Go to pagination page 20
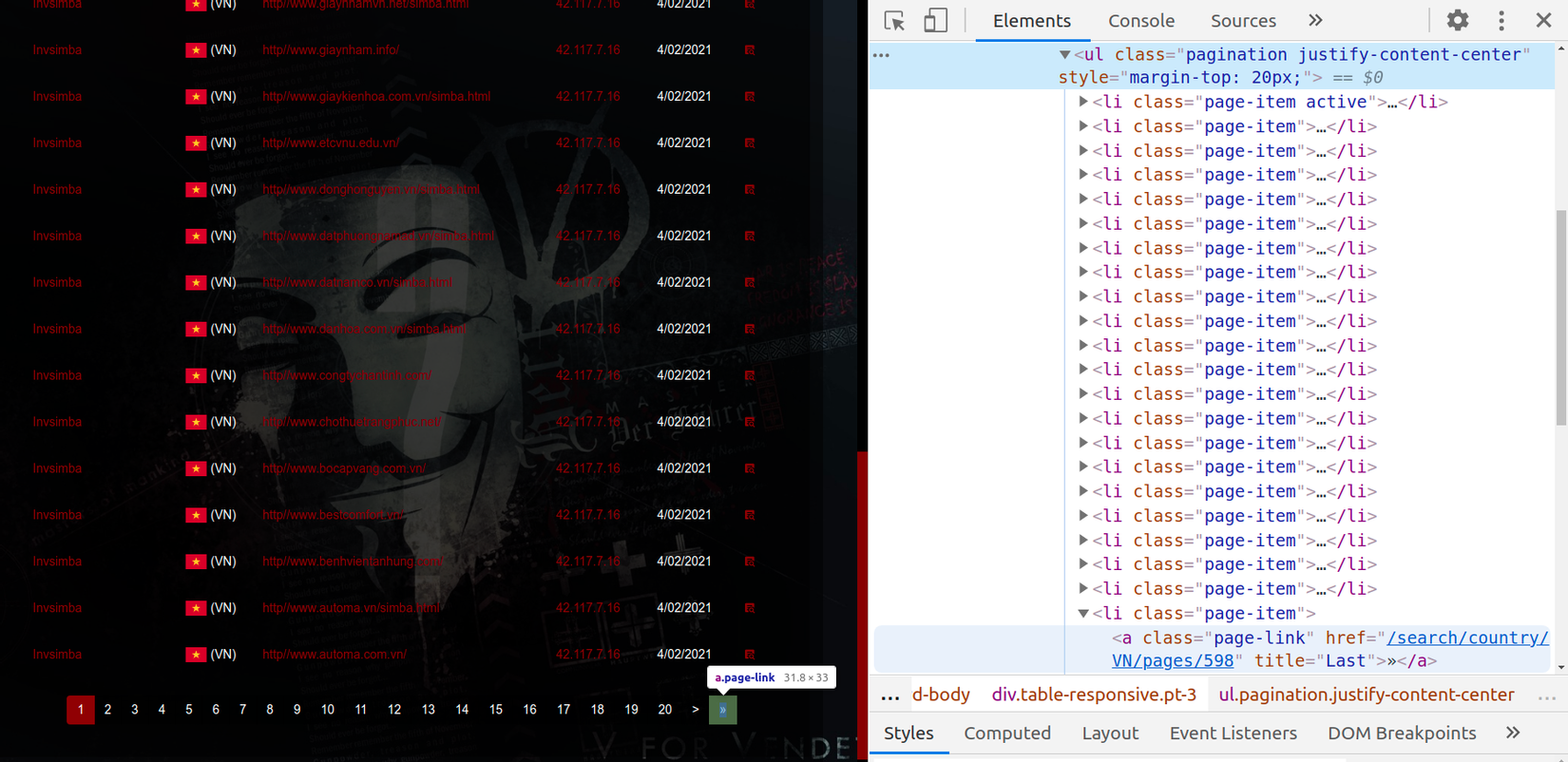This screenshot has height=762, width=1568. pos(665,710)
